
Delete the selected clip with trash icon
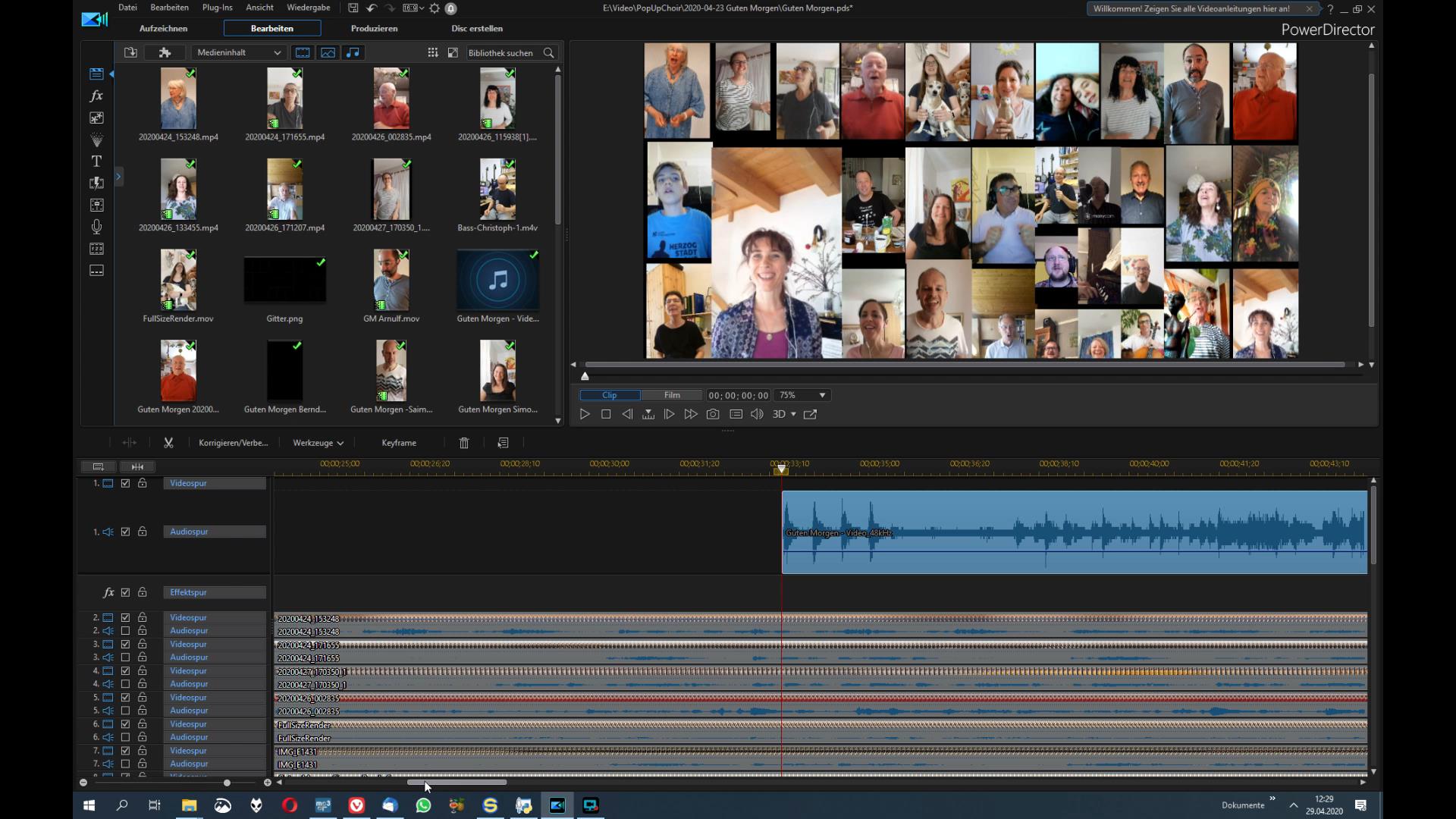click(x=464, y=443)
